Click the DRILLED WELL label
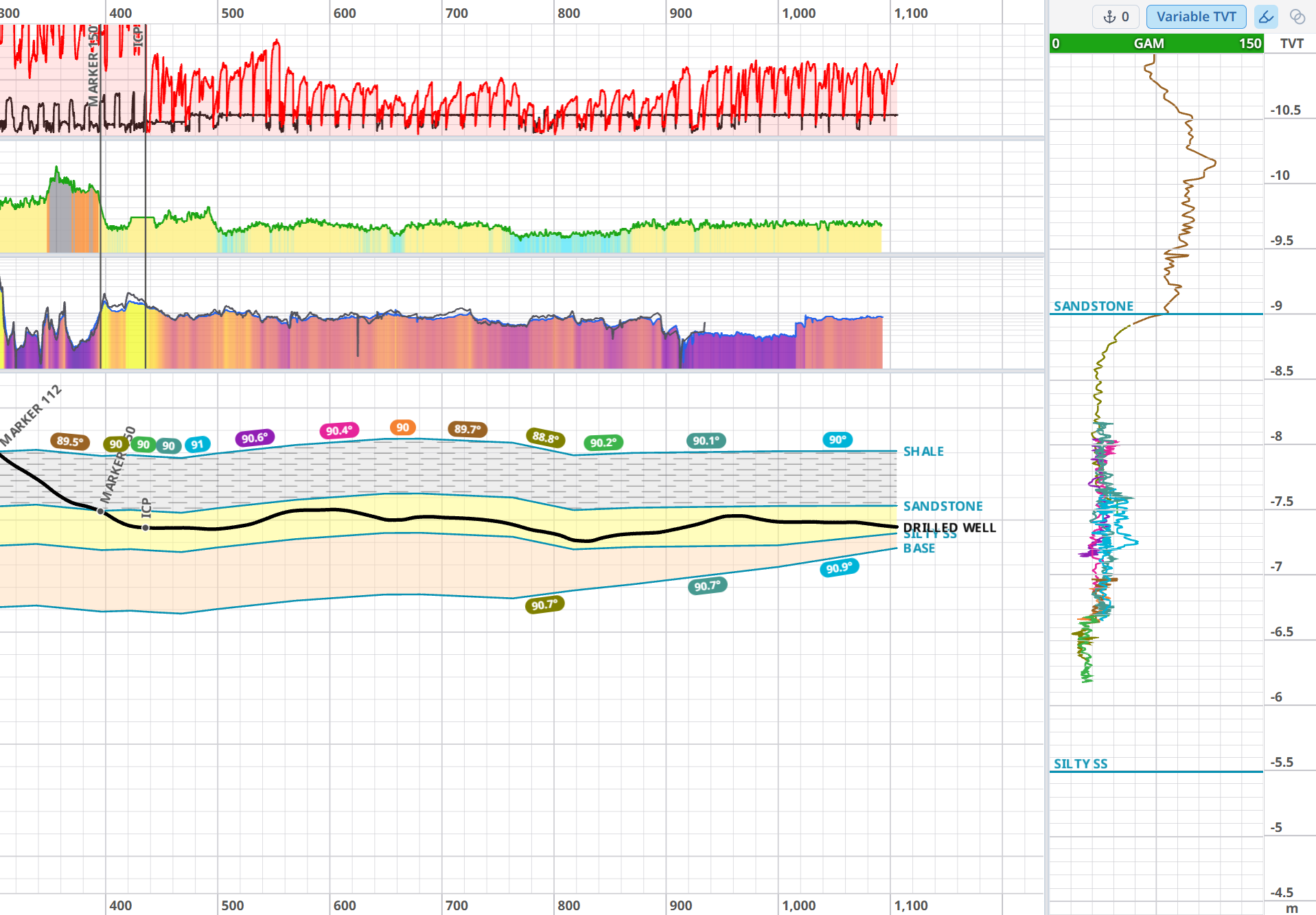 (x=949, y=527)
